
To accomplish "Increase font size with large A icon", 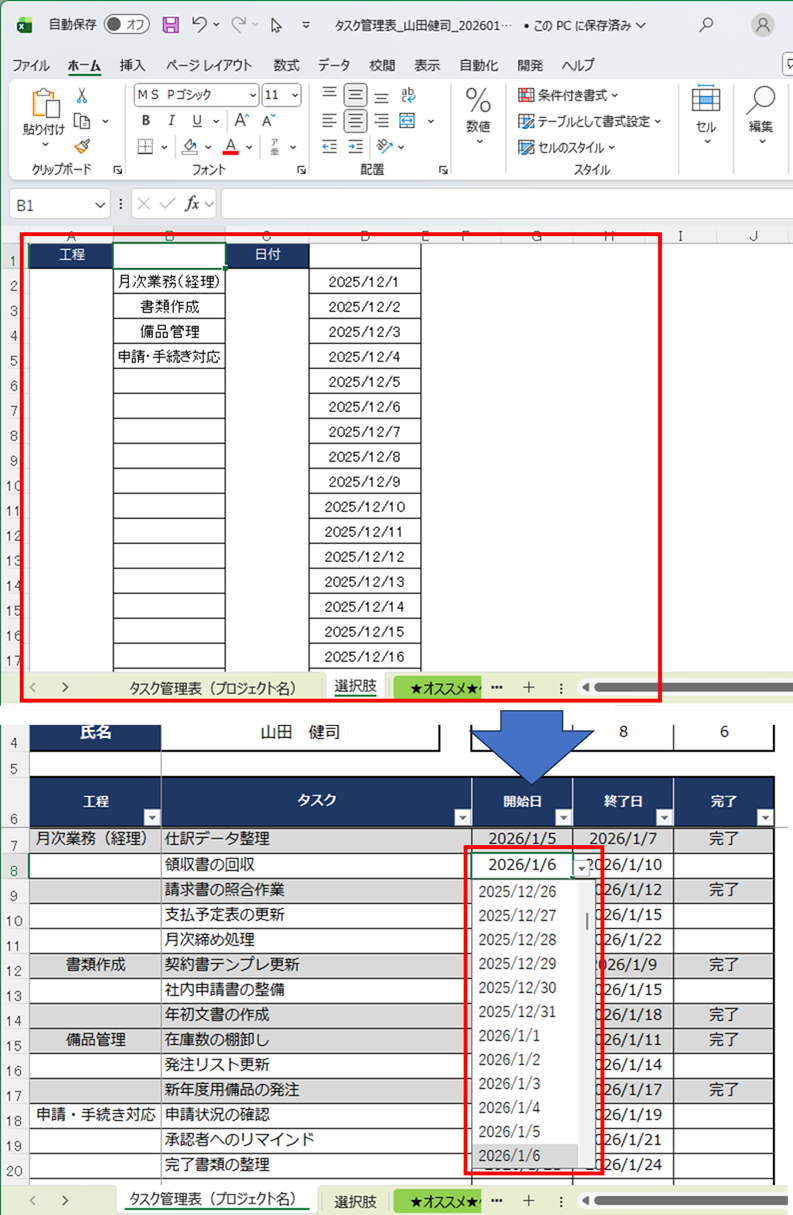I will (x=242, y=121).
